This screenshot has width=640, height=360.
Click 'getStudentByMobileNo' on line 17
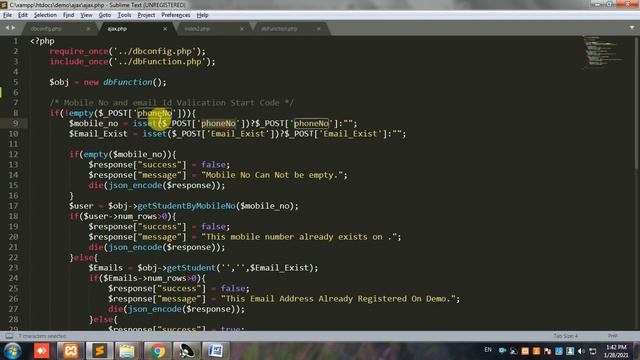[x=187, y=206]
